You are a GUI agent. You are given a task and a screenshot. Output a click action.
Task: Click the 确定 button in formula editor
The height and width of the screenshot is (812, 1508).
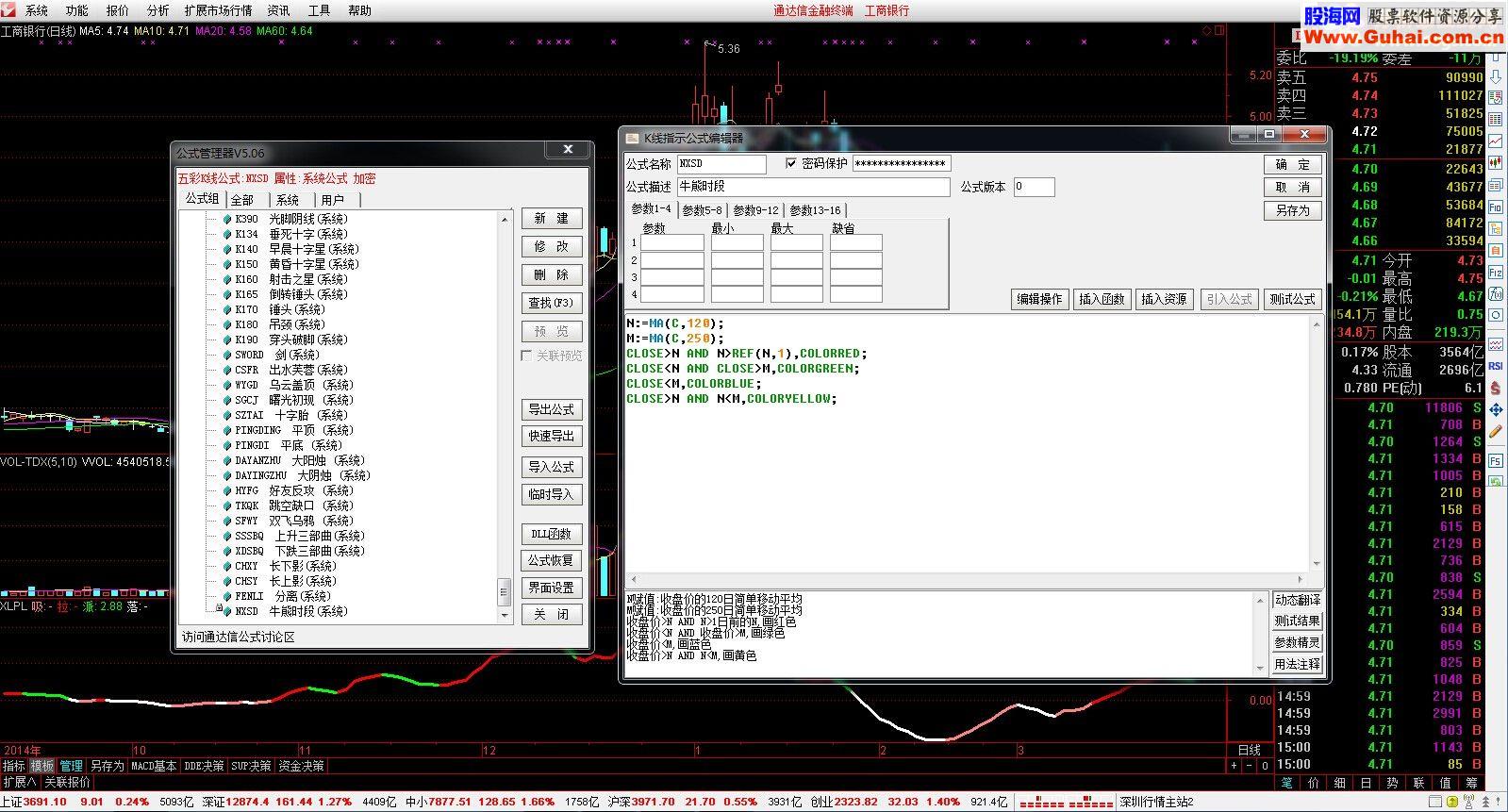click(1293, 164)
